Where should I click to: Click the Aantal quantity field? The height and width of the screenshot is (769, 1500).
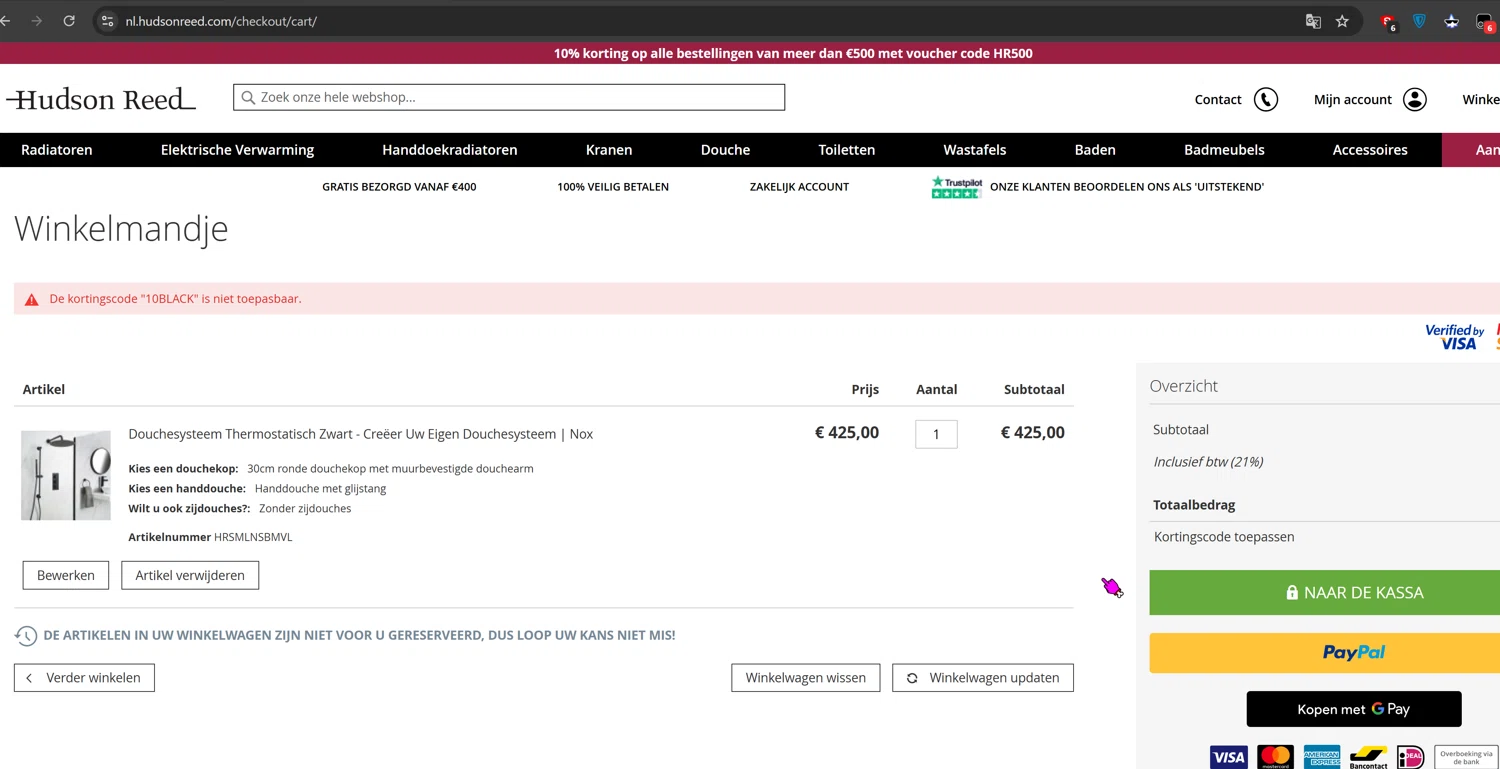(x=936, y=434)
